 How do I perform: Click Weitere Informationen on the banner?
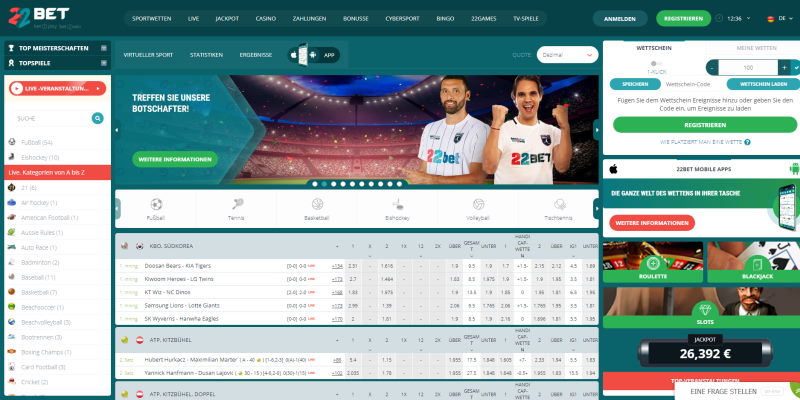click(x=175, y=159)
